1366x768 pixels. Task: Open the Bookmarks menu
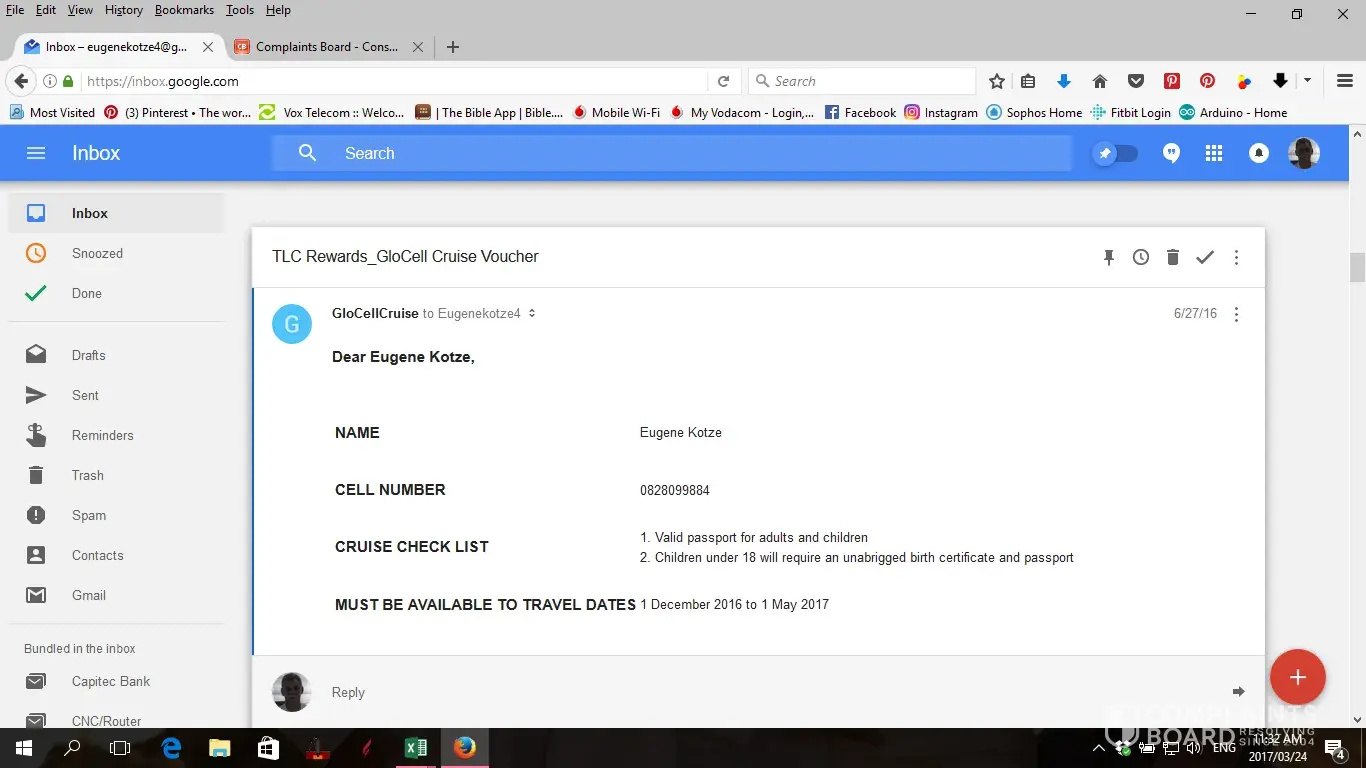(184, 10)
